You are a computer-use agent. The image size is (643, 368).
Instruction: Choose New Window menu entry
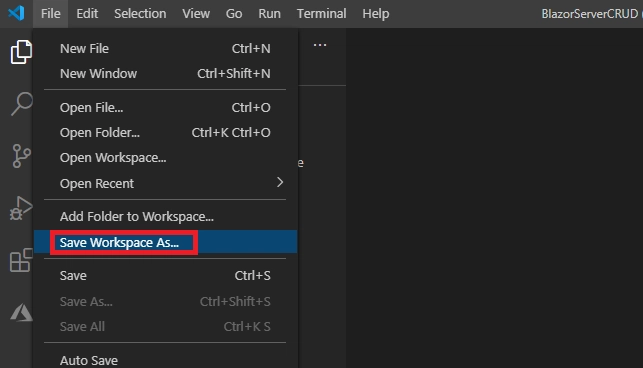[x=165, y=73]
